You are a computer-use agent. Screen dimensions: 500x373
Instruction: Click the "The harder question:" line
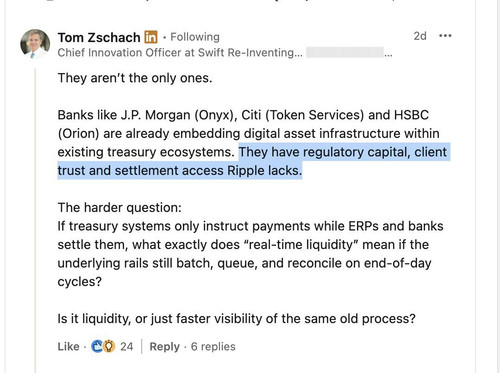pyautogui.click(x=120, y=208)
